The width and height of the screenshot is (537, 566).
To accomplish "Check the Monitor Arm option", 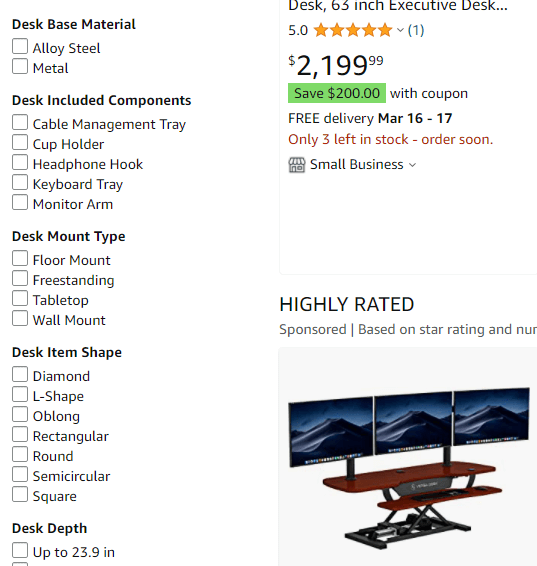I will (x=20, y=203).
